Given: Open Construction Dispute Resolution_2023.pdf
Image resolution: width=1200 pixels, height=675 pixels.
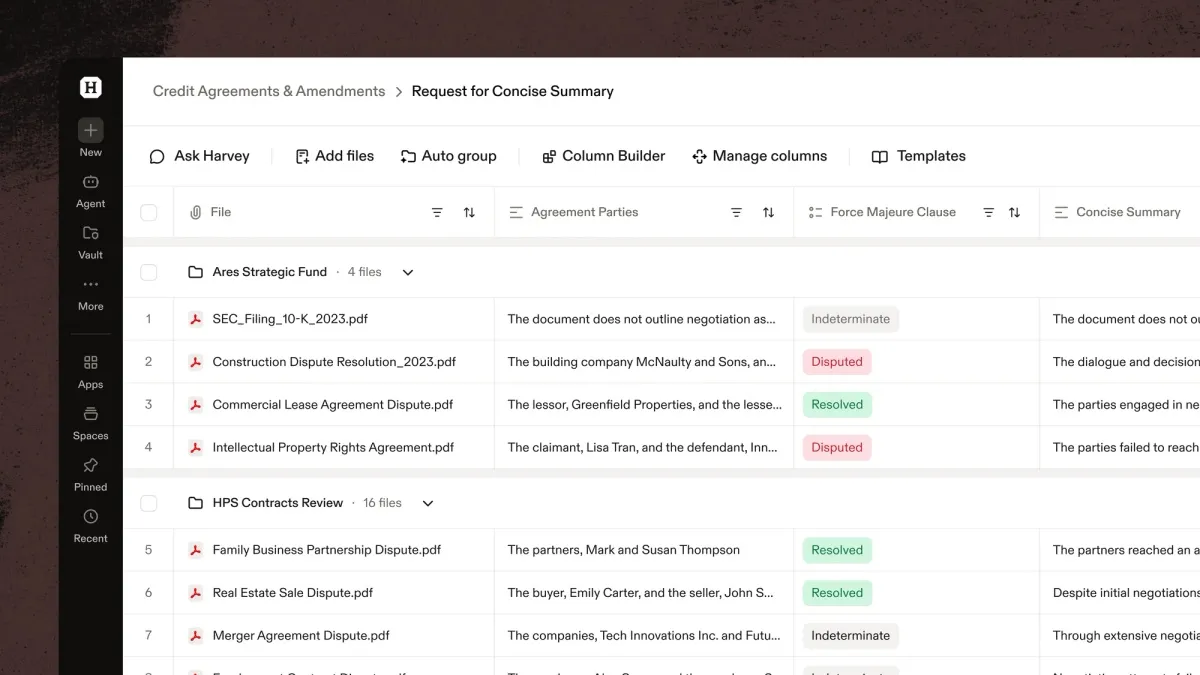Looking at the screenshot, I should [x=334, y=362].
